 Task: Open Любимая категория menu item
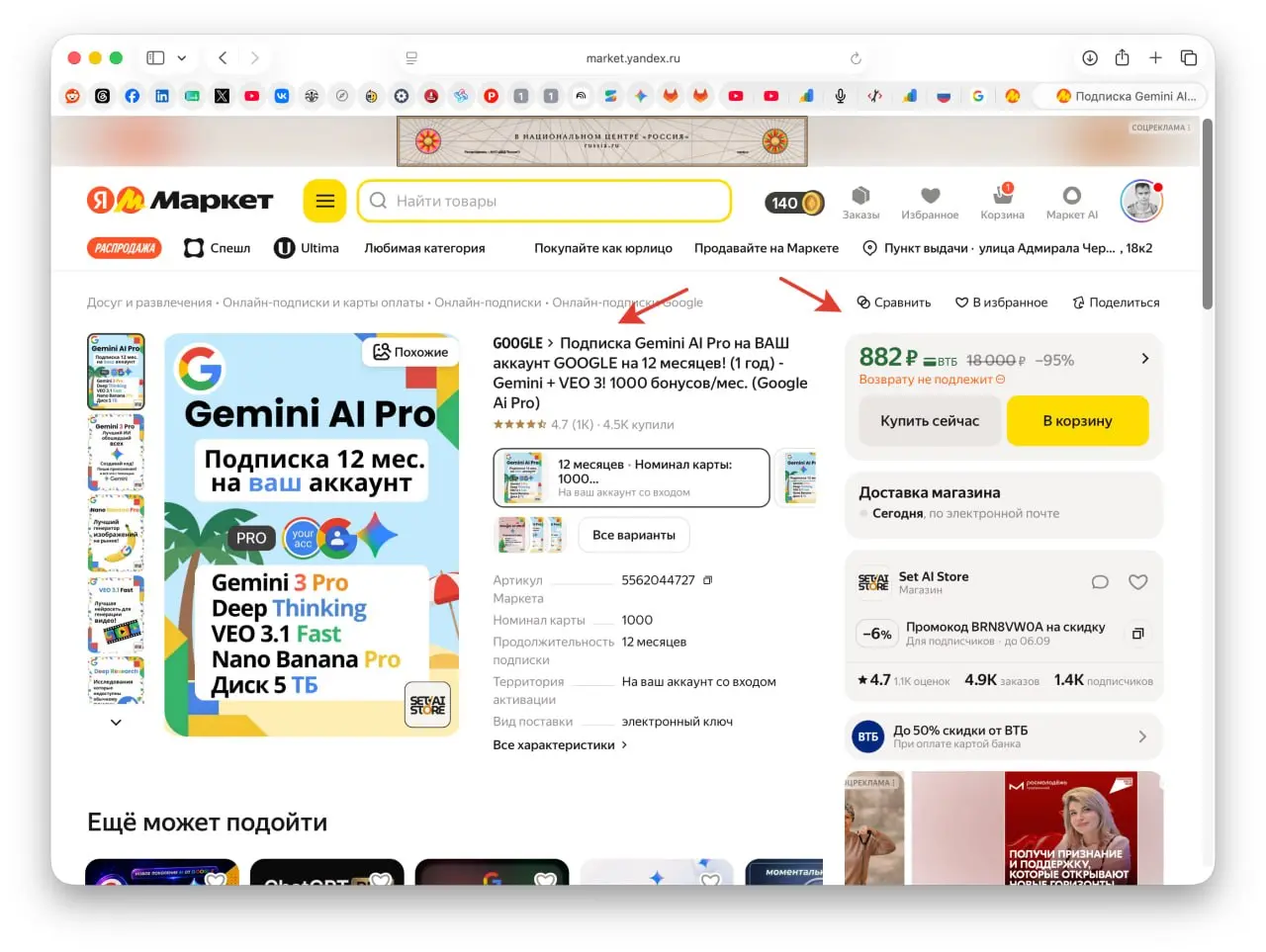pos(424,248)
